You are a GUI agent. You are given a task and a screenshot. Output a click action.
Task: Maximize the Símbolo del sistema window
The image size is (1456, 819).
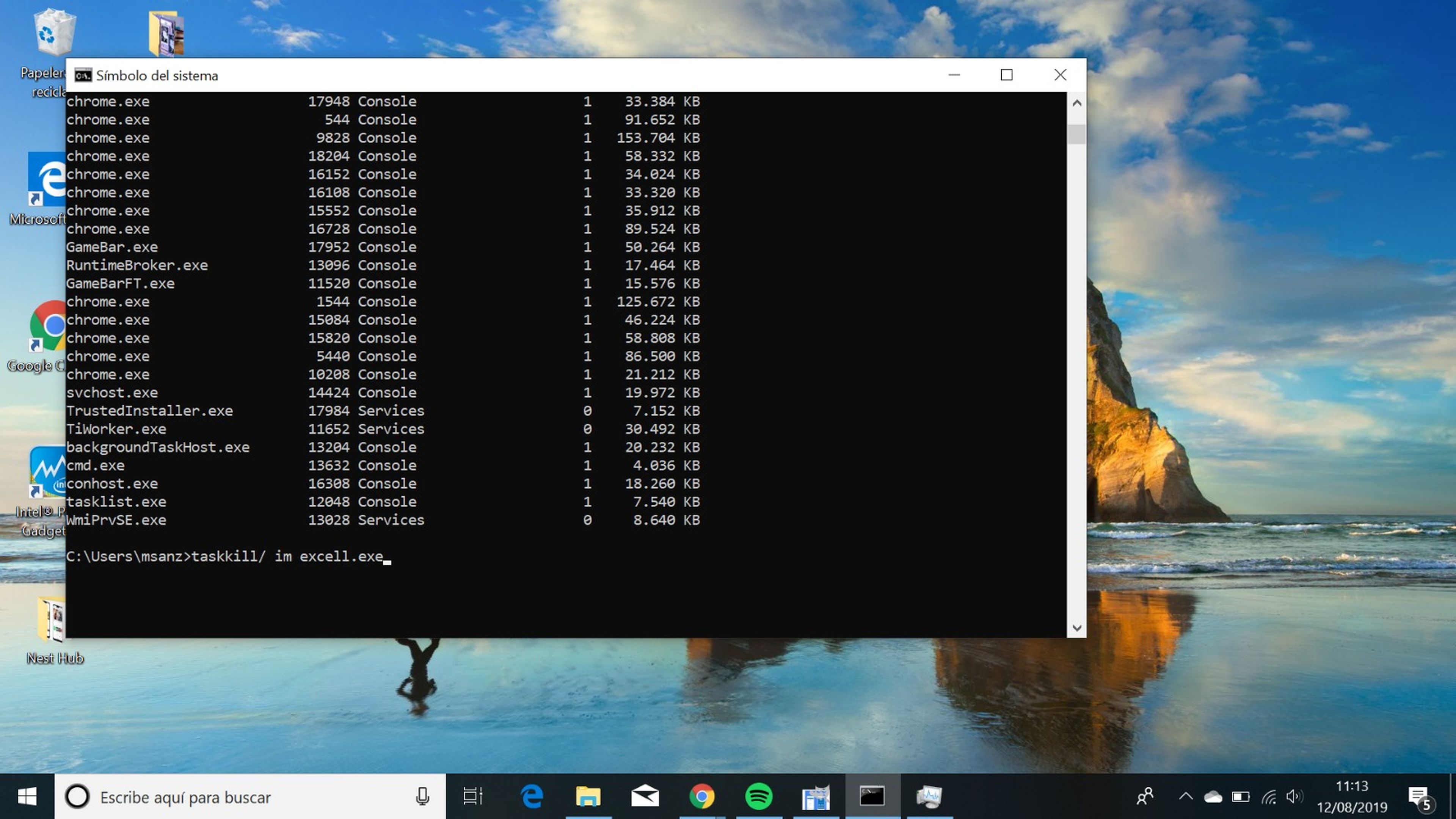[x=1006, y=75]
